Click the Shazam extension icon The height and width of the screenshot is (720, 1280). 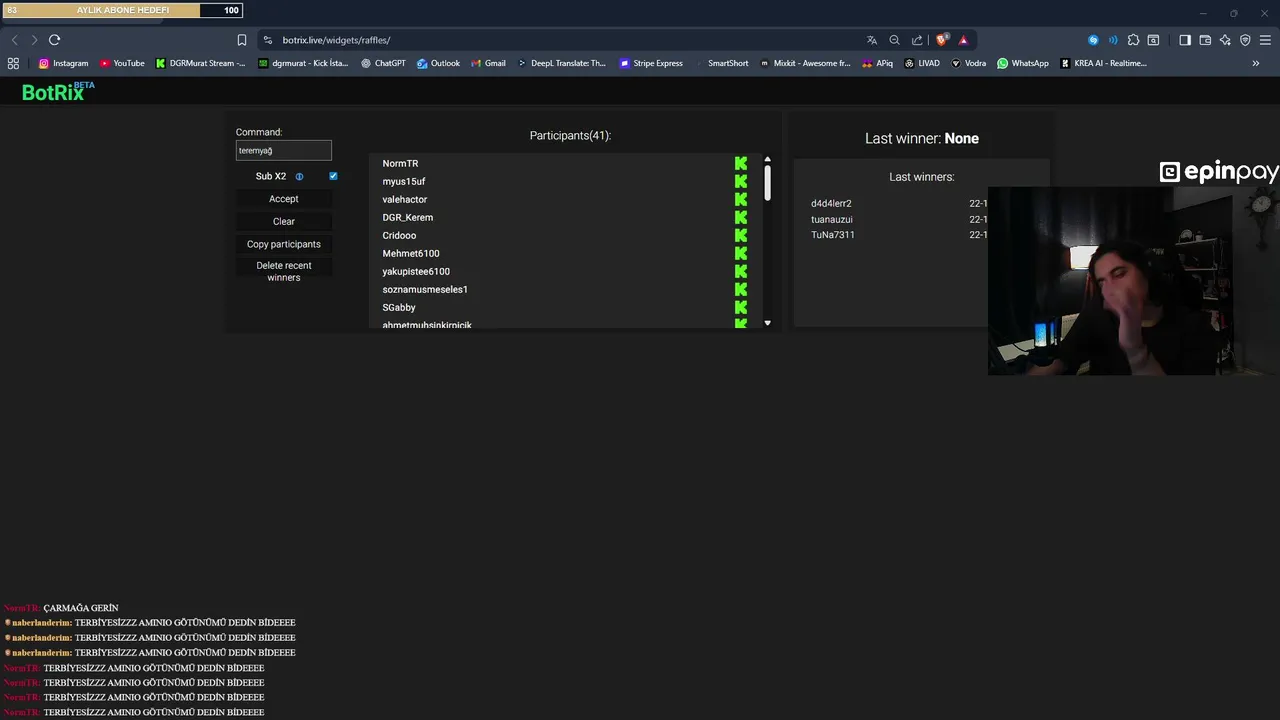coord(1093,40)
